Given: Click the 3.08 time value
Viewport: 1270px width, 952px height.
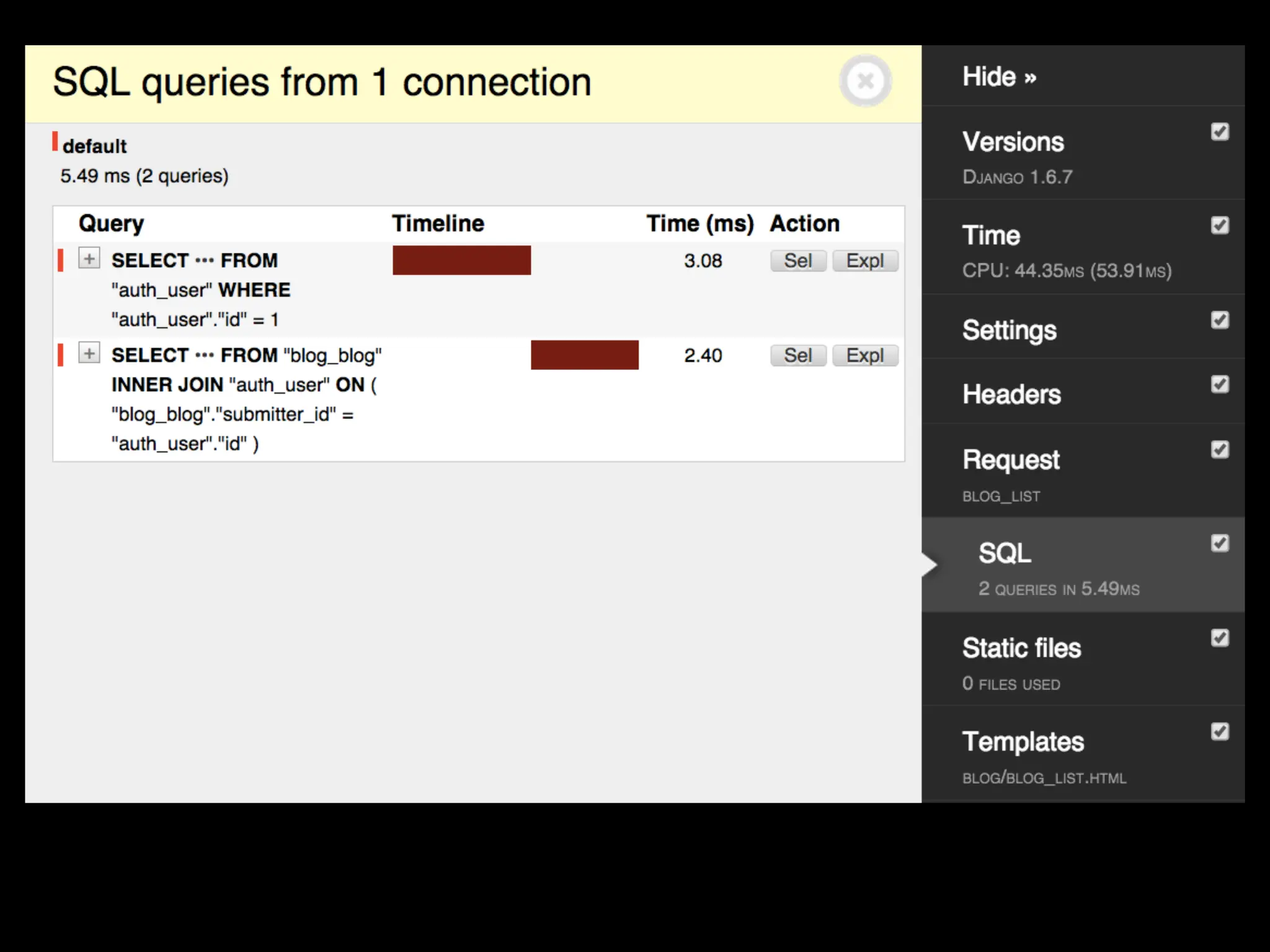Looking at the screenshot, I should (x=703, y=261).
